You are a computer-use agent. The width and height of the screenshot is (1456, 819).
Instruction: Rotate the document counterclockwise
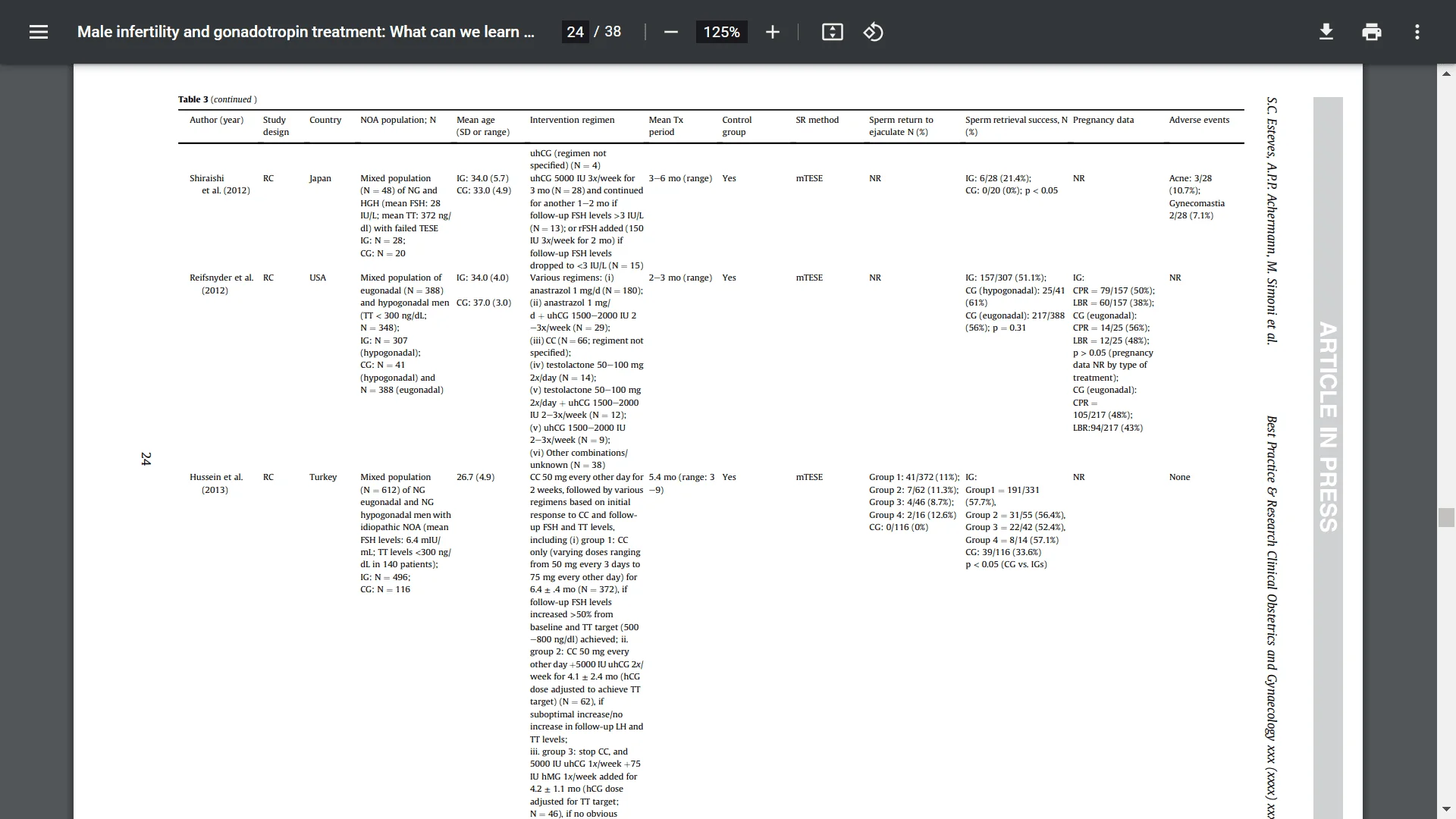(x=873, y=32)
